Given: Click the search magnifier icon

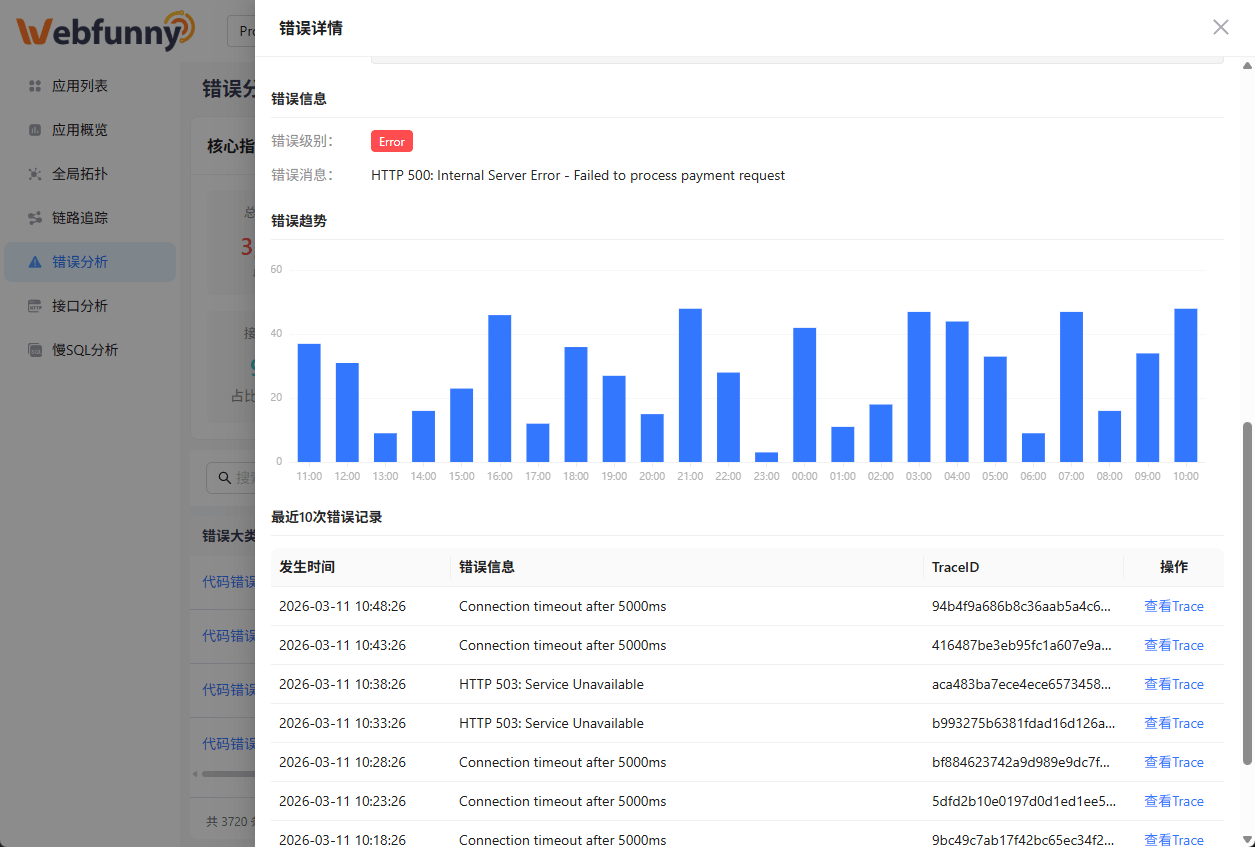Looking at the screenshot, I should 222,478.
